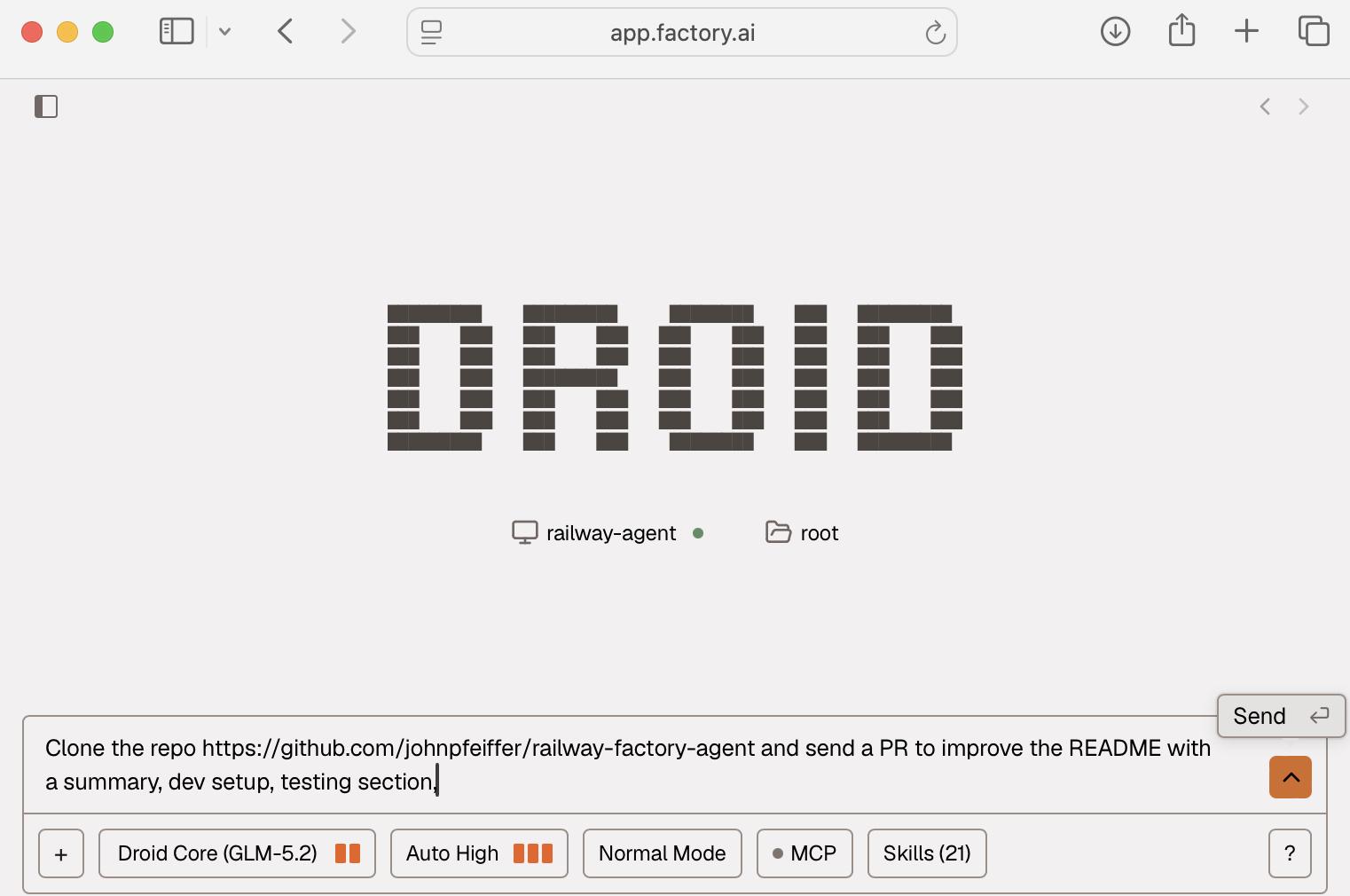The width and height of the screenshot is (1350, 896).
Task: Open the help question mark
Action: point(1290,853)
